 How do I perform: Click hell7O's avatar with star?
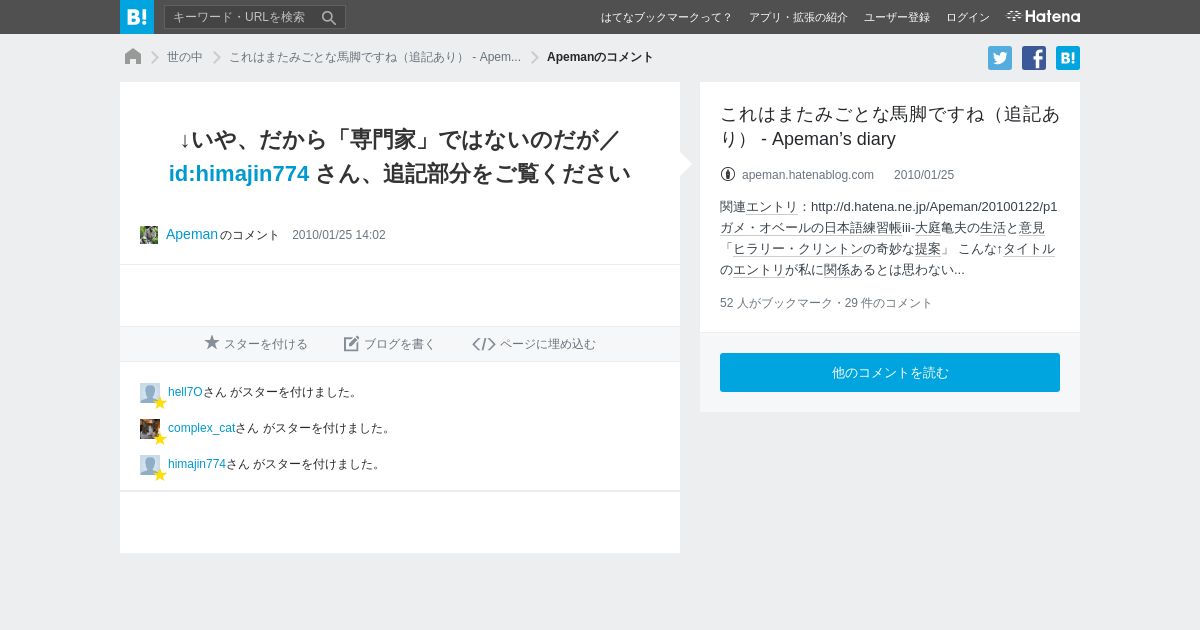tap(151, 394)
